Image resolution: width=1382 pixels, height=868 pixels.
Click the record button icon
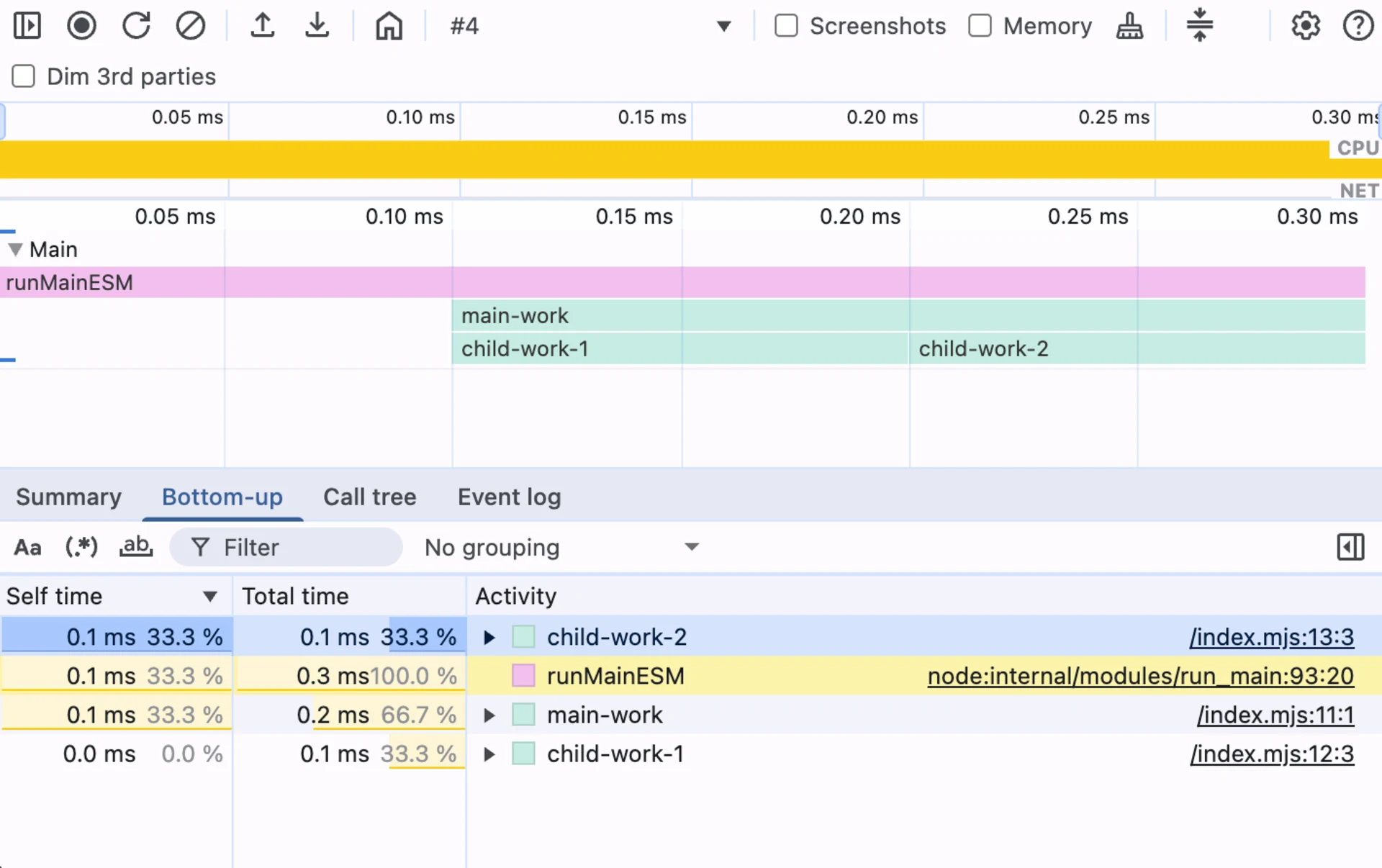81,26
